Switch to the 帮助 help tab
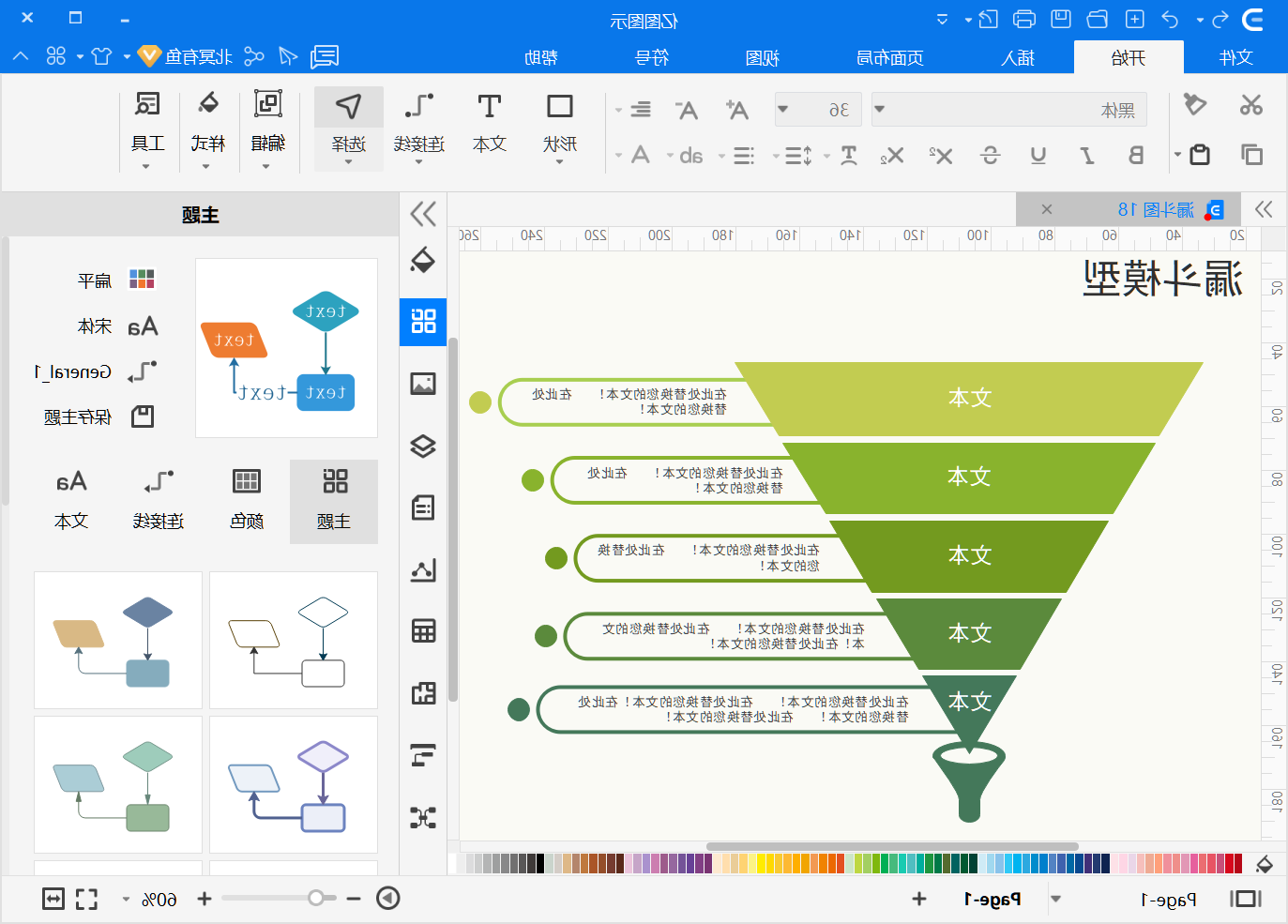Screen dimensions: 1288x924 click(x=540, y=57)
